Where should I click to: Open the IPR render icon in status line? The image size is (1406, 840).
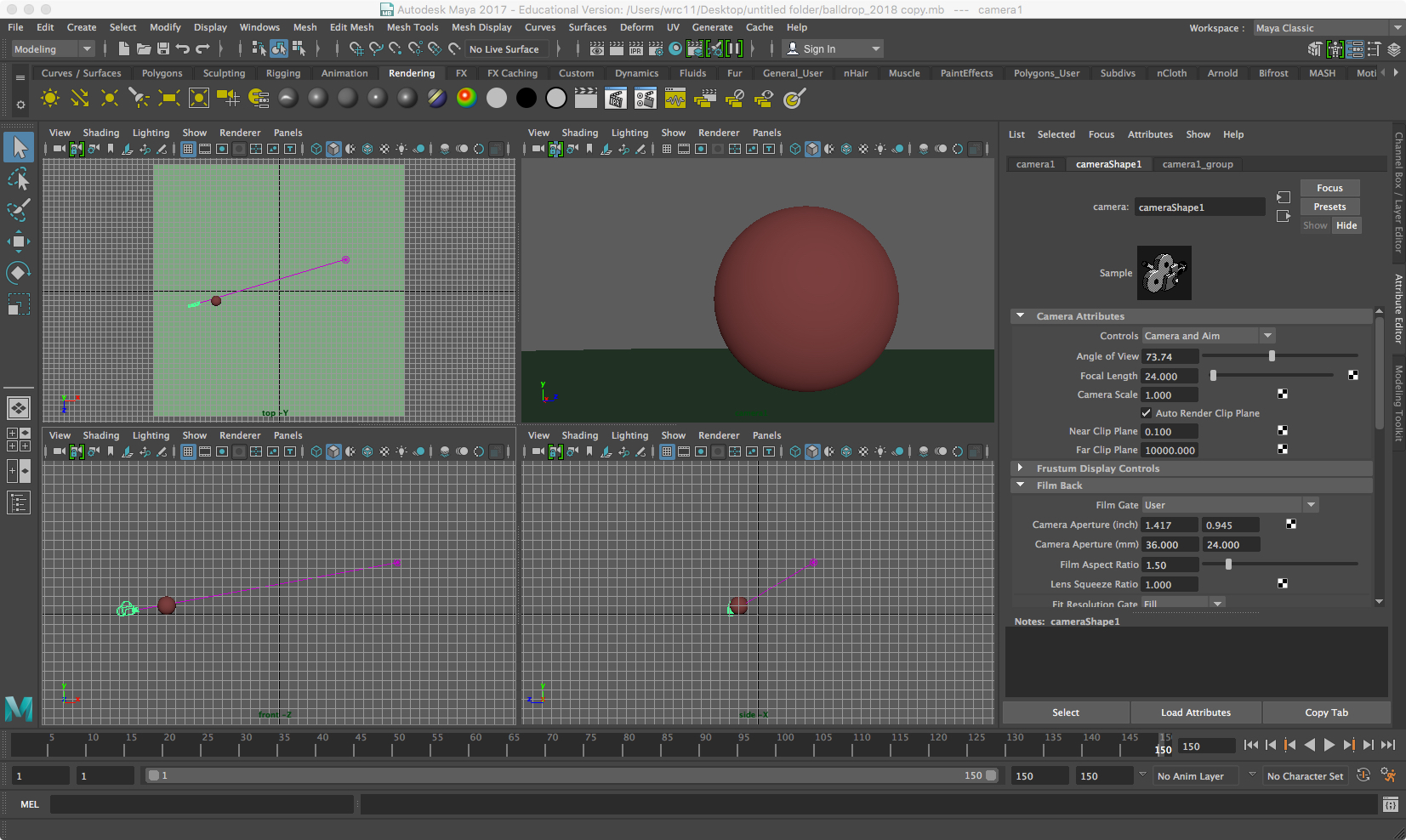(635, 49)
